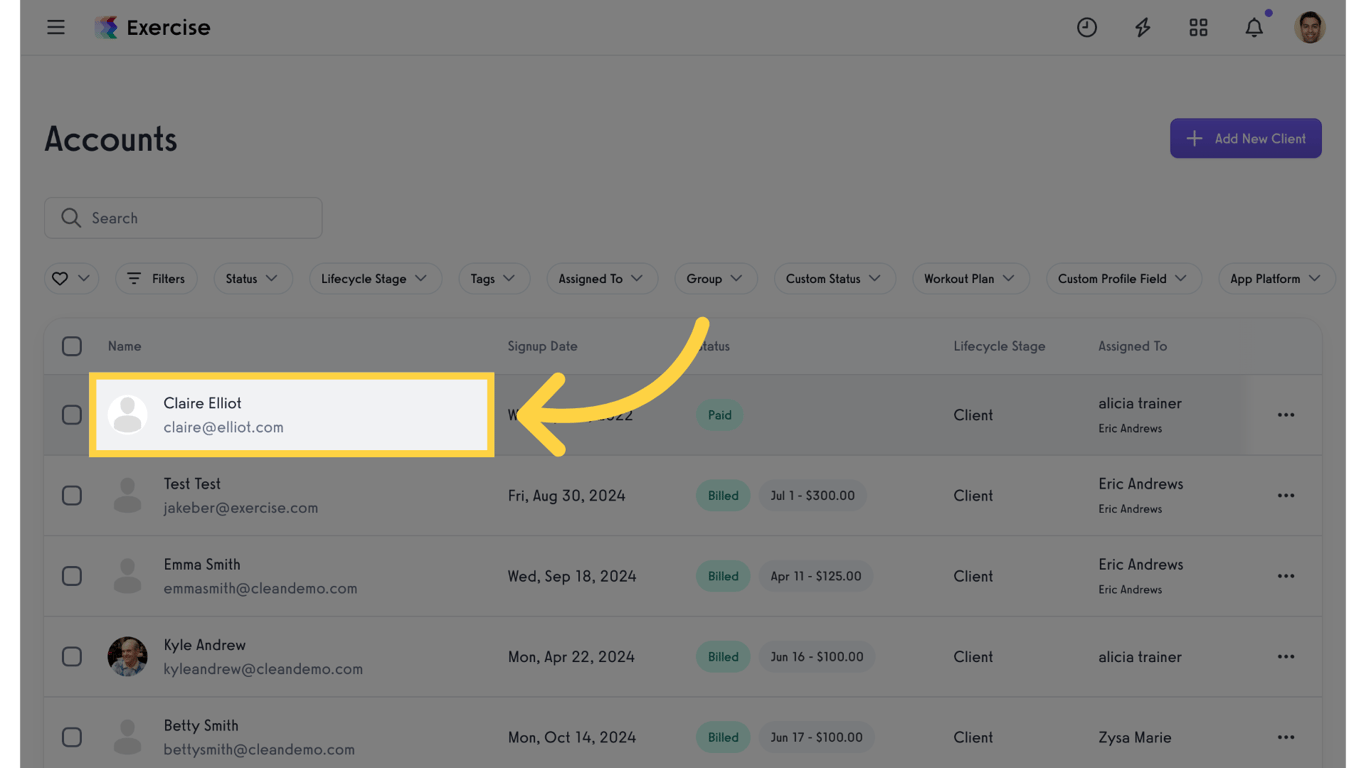Open the favorites heart filter menu
This screenshot has height=768, width=1366.
tap(71, 278)
